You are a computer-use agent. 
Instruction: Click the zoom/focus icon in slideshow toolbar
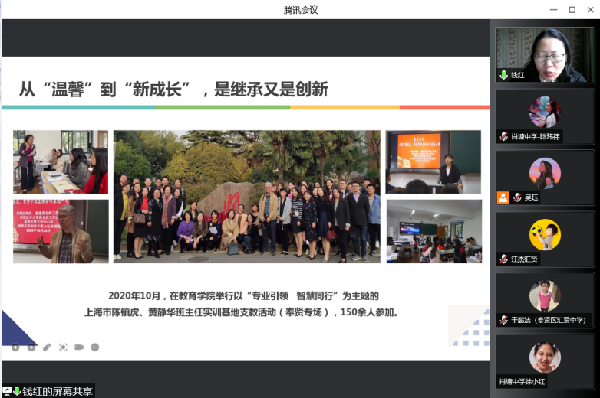[63, 347]
